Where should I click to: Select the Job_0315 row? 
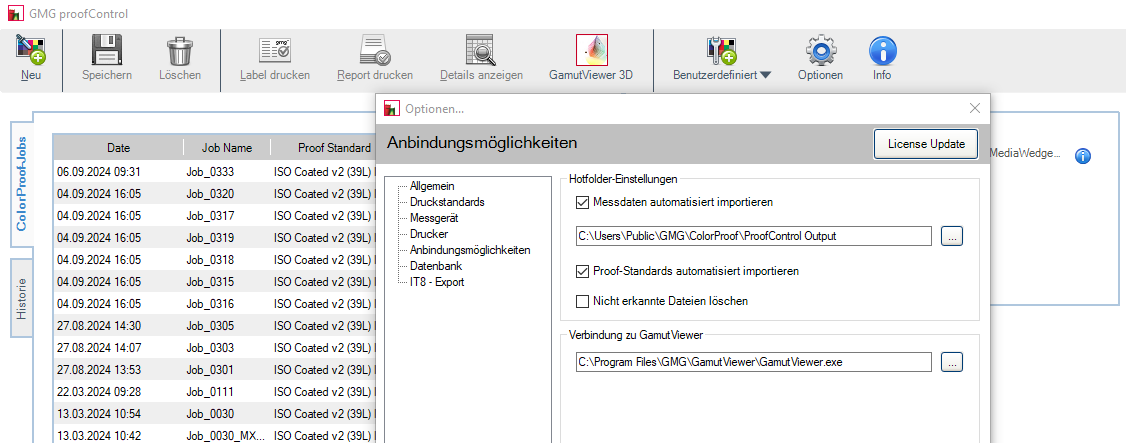click(x=214, y=281)
